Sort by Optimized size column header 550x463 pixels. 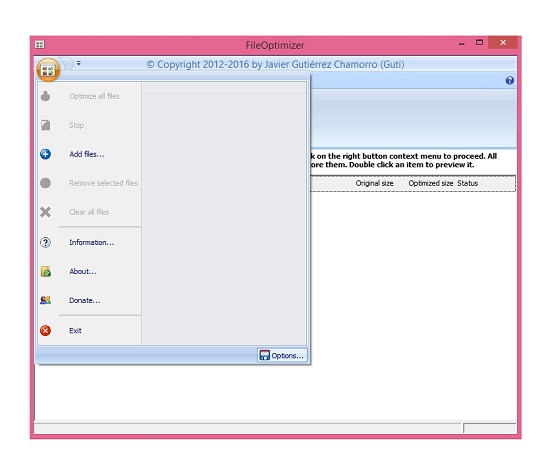click(431, 183)
